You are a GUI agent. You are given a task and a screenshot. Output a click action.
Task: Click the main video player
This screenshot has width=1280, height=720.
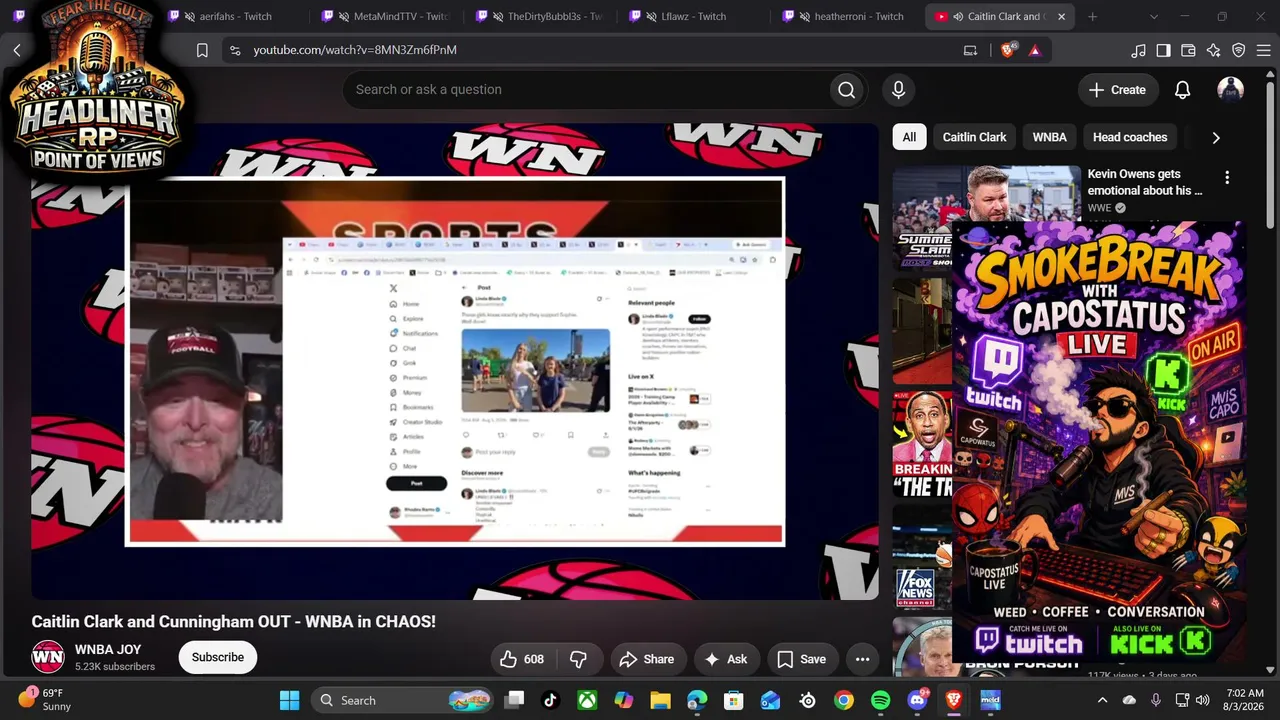click(x=455, y=361)
